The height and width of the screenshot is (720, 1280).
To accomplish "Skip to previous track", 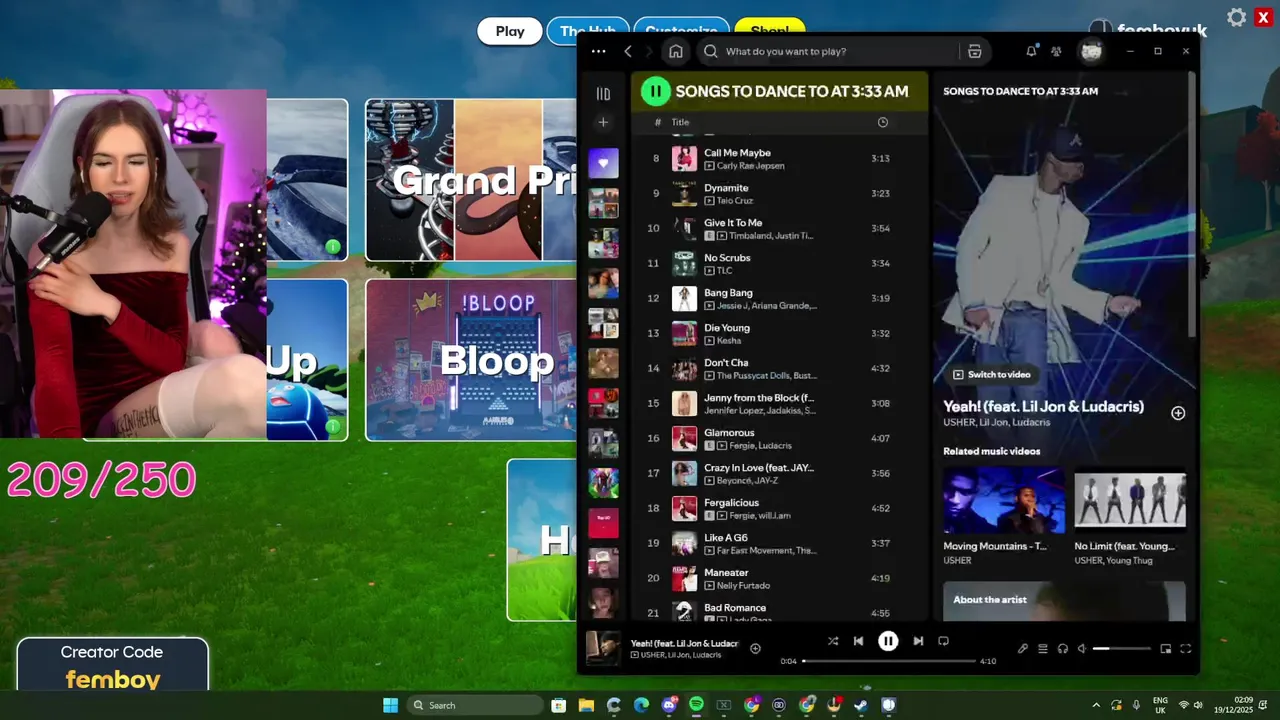I will [858, 641].
